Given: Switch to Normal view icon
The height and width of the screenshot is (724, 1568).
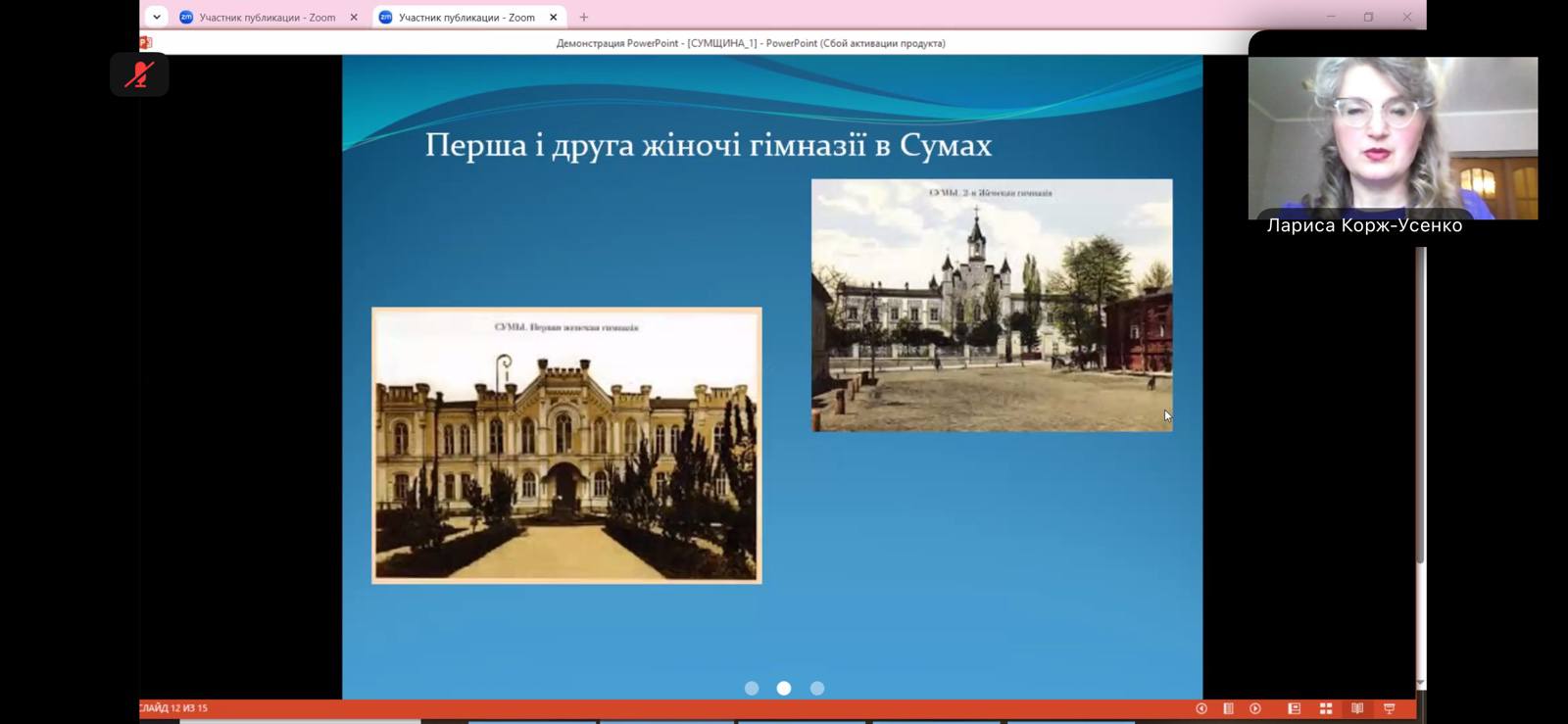Looking at the screenshot, I should (1294, 708).
